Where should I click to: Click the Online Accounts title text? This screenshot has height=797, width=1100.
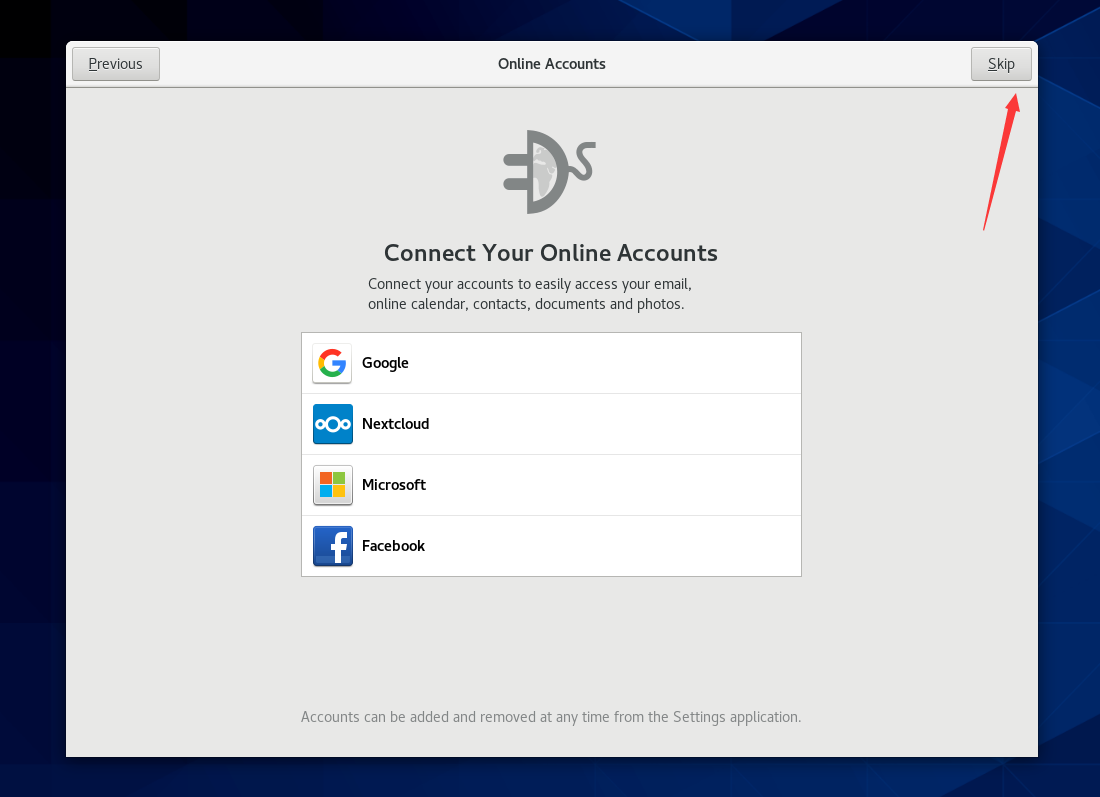551,64
